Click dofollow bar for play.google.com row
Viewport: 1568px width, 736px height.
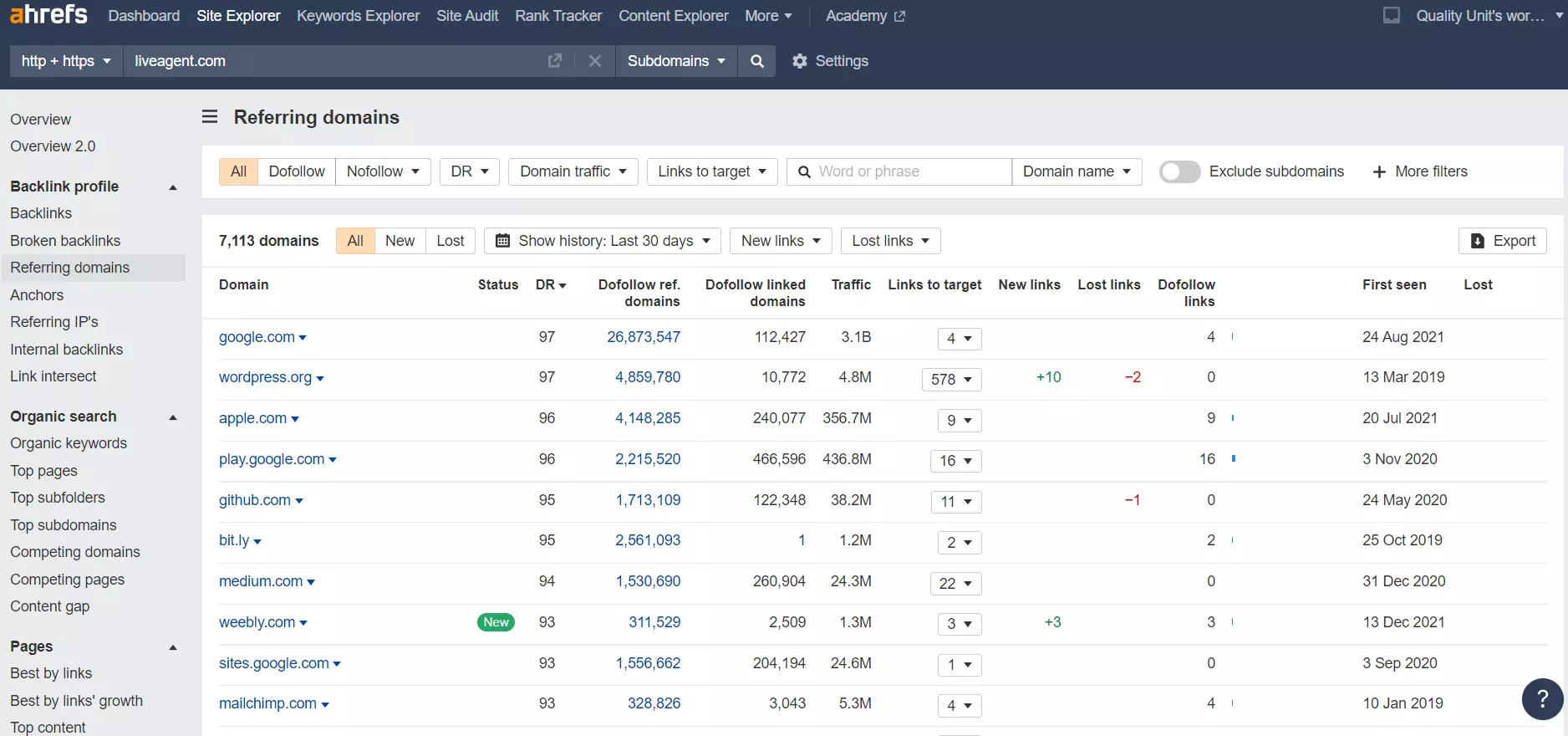[1234, 459]
